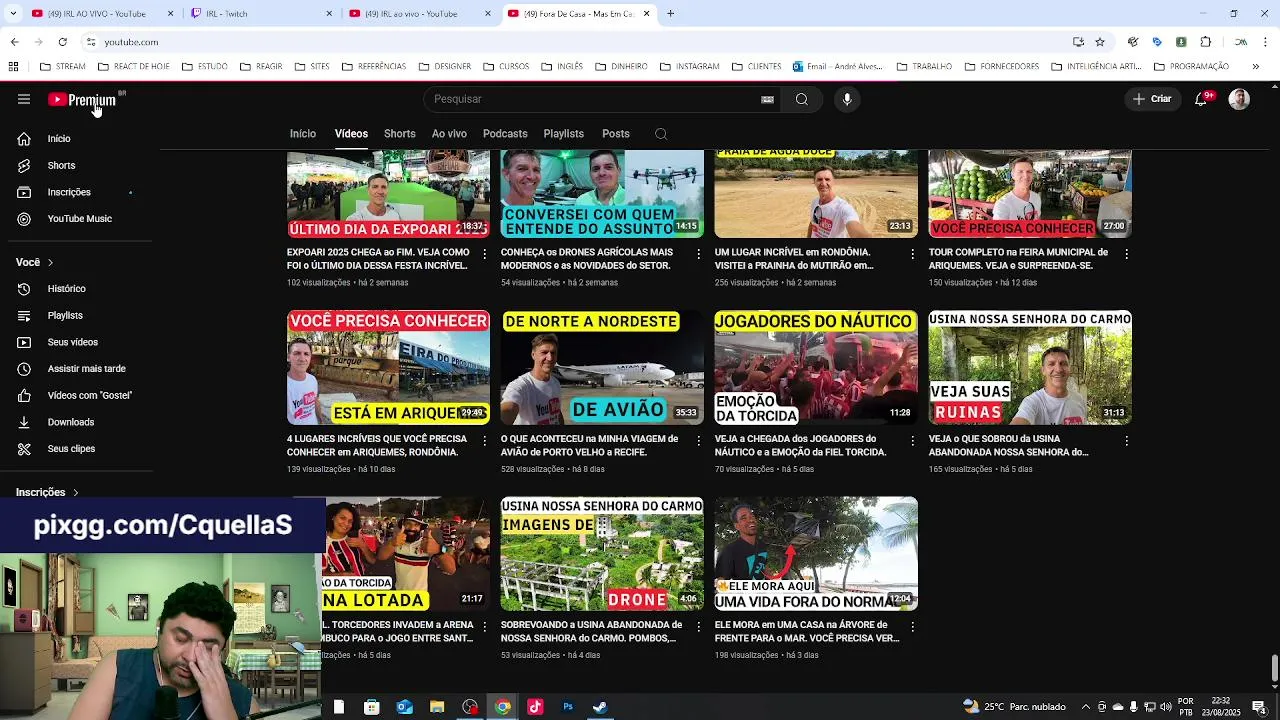Open the STREAM bookmarks folder
This screenshot has width=1280, height=720.
[63, 67]
